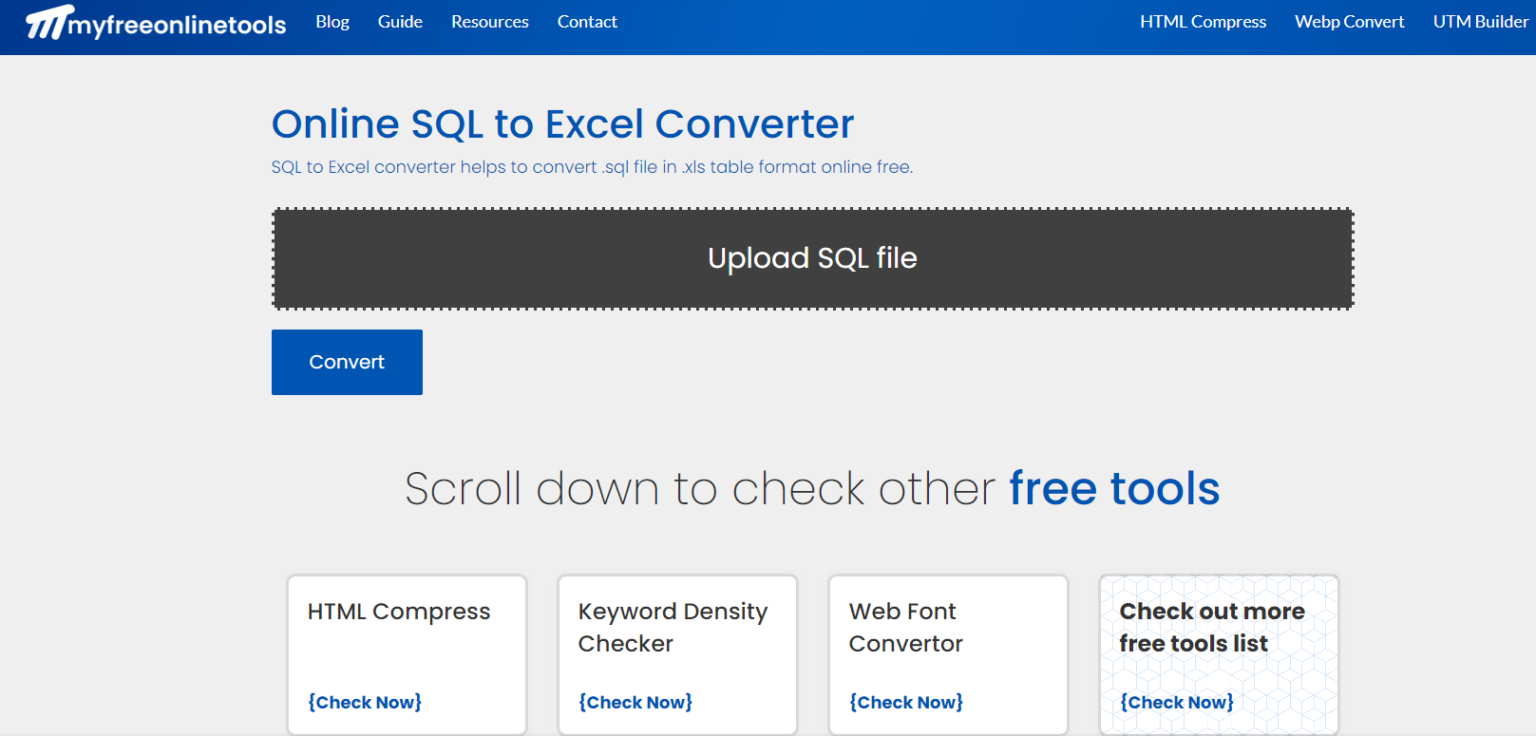The image size is (1536, 736).
Task: Click the Online SQL to Excel Converter heading
Action: pos(562,123)
